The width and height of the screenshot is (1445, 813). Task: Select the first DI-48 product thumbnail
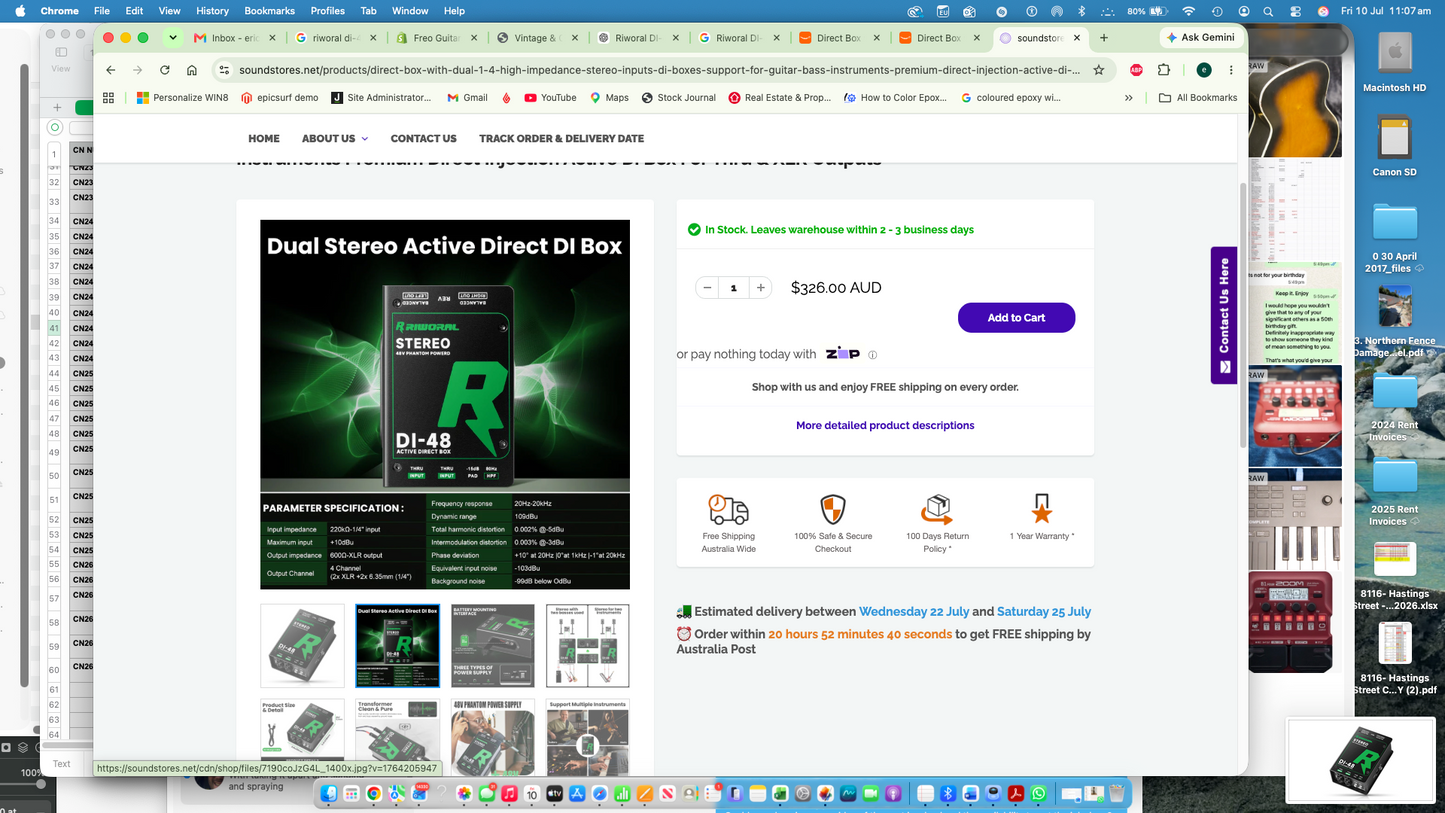(302, 645)
